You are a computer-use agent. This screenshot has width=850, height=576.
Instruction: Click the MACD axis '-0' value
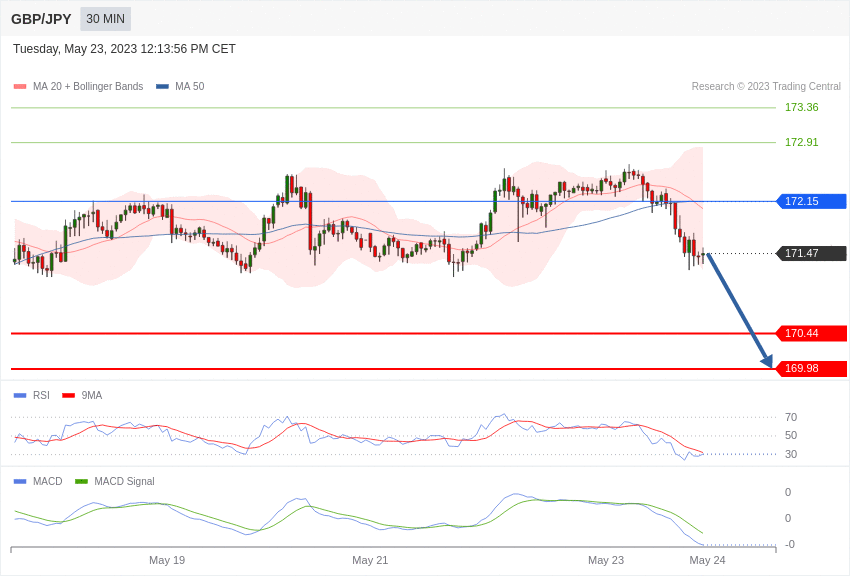coord(790,545)
